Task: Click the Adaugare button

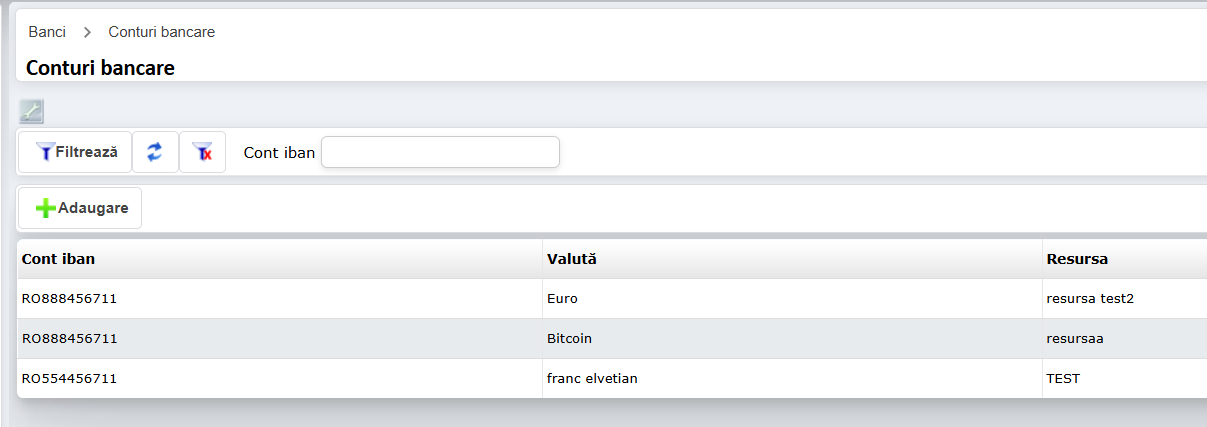Action: click(x=80, y=208)
